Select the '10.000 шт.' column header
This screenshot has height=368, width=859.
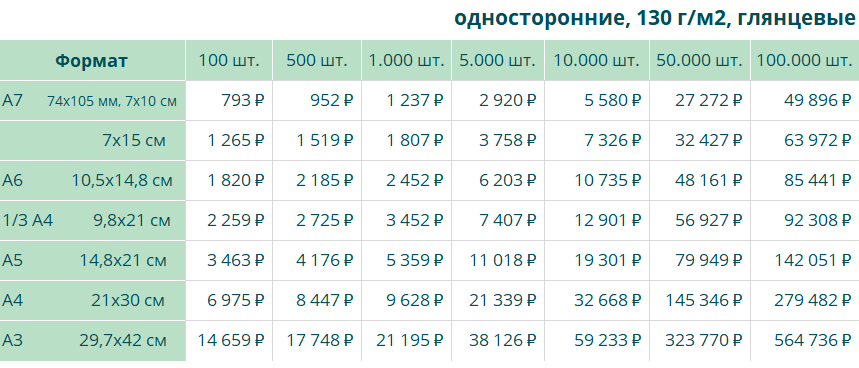[597, 60]
